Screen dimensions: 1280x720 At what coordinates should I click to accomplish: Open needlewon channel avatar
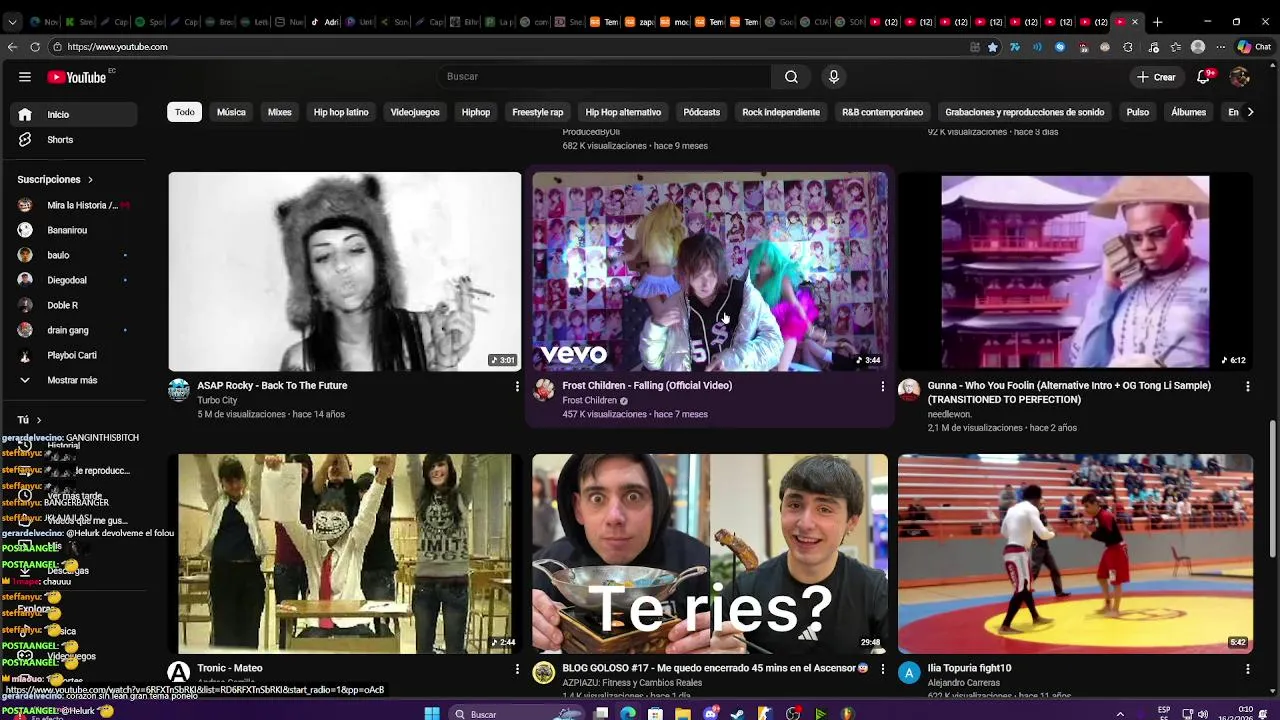[x=909, y=390]
